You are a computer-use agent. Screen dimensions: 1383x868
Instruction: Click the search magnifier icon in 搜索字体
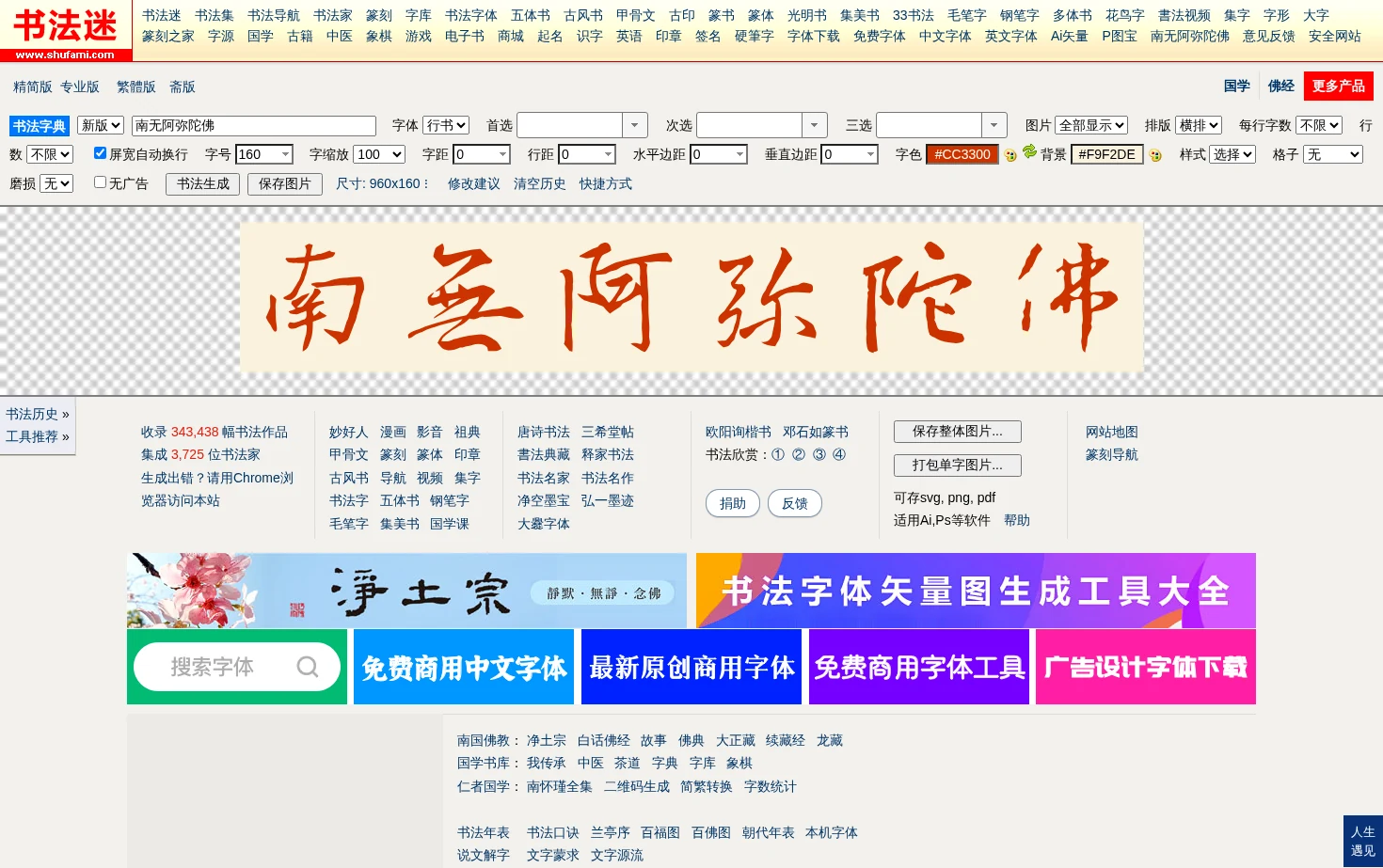pos(308,667)
